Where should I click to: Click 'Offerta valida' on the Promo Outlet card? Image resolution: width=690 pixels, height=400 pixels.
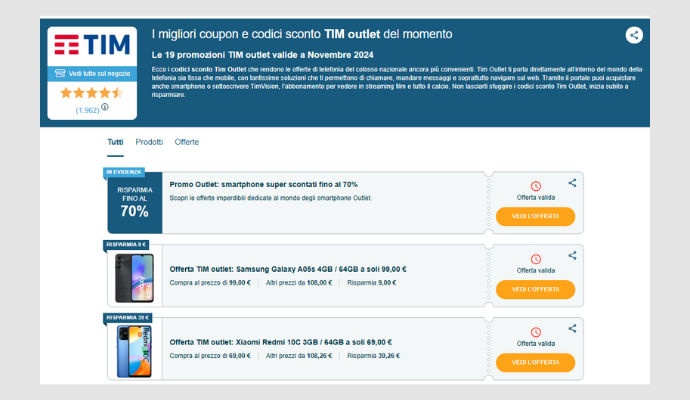click(536, 198)
